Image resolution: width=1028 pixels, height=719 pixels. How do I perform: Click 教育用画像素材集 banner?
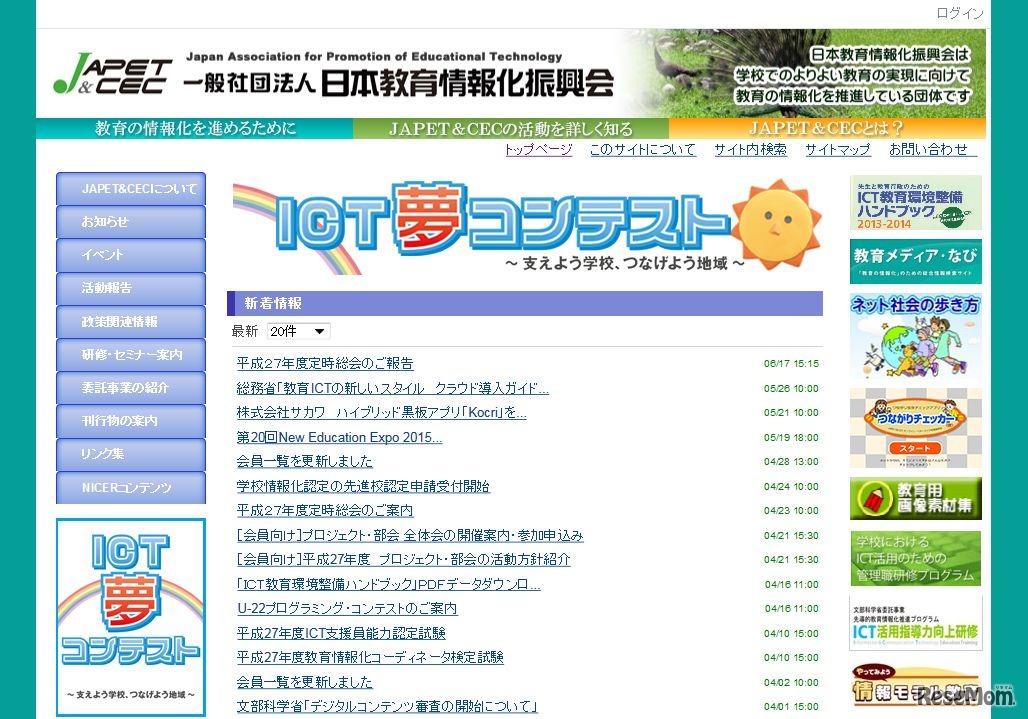pos(915,499)
